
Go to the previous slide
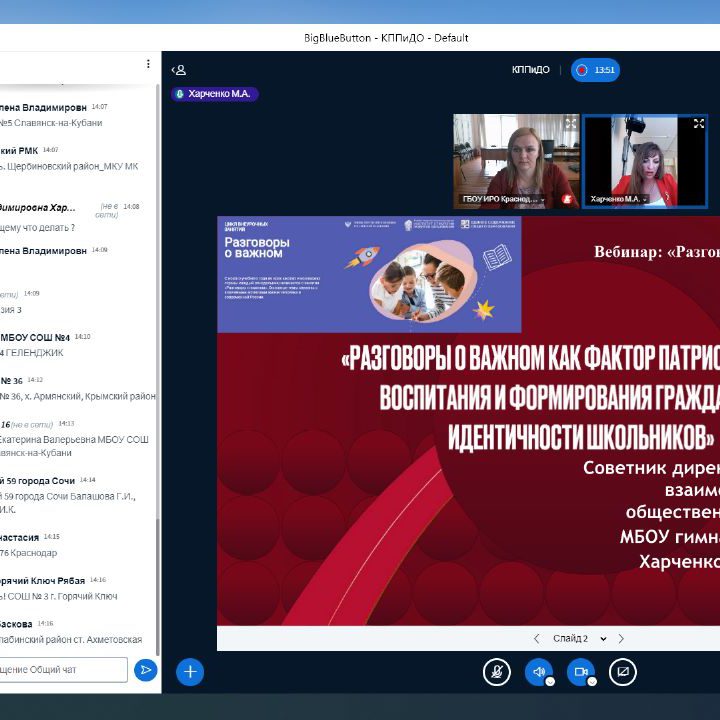537,638
